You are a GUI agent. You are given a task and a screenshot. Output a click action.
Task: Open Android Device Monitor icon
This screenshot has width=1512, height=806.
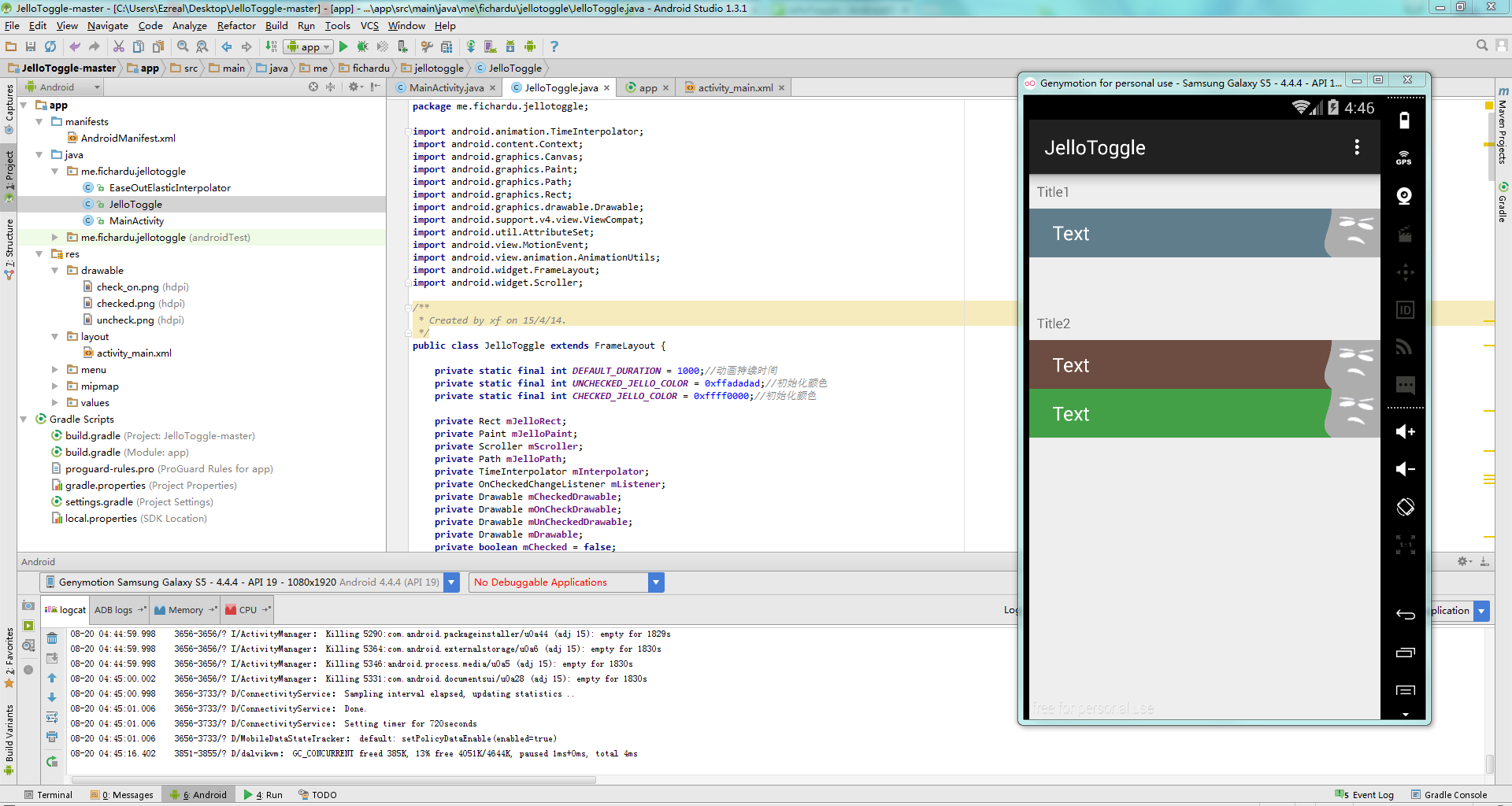point(530,46)
